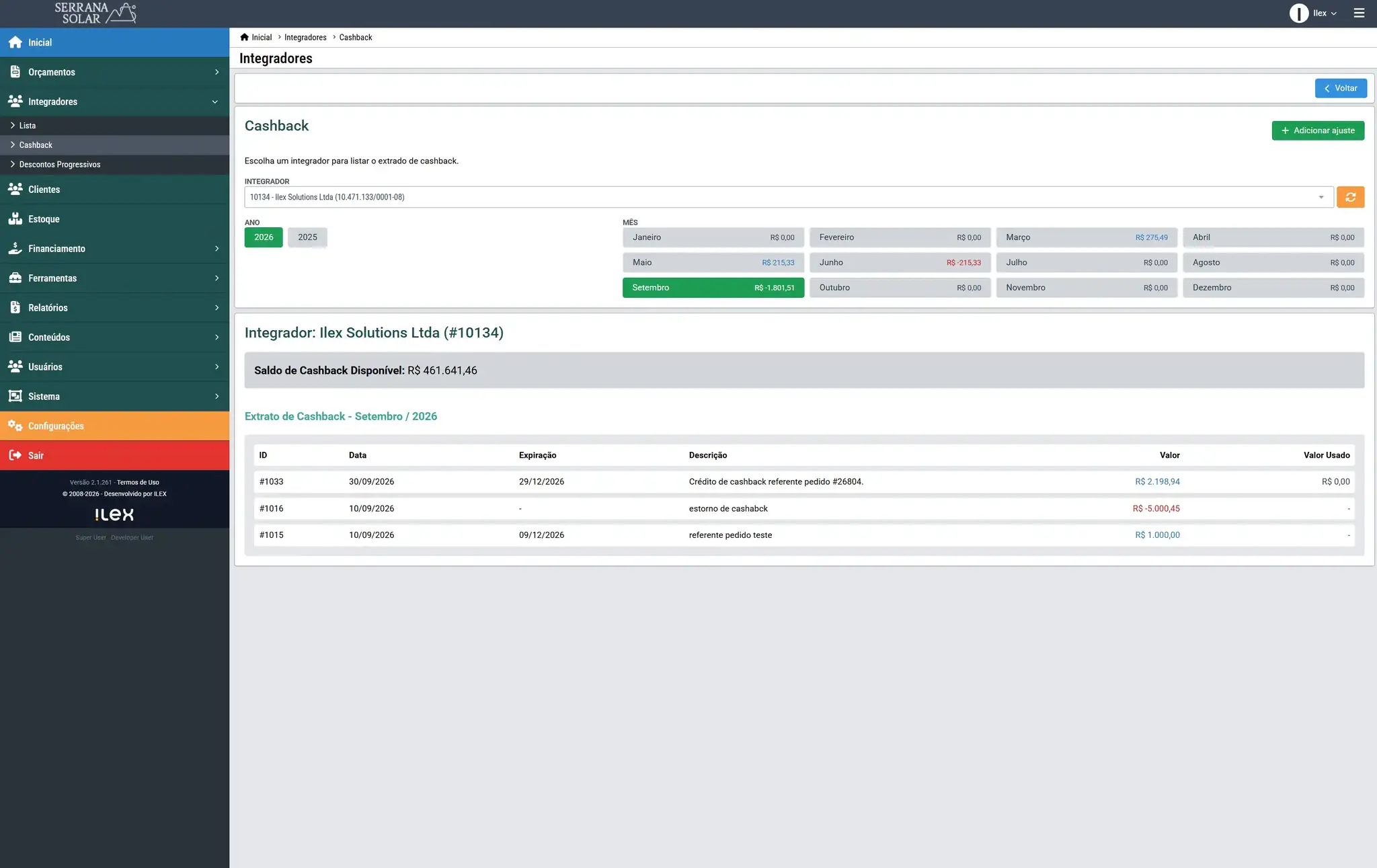Click the Clientes people icon
Viewport: 1377px width, 868px height.
point(15,189)
